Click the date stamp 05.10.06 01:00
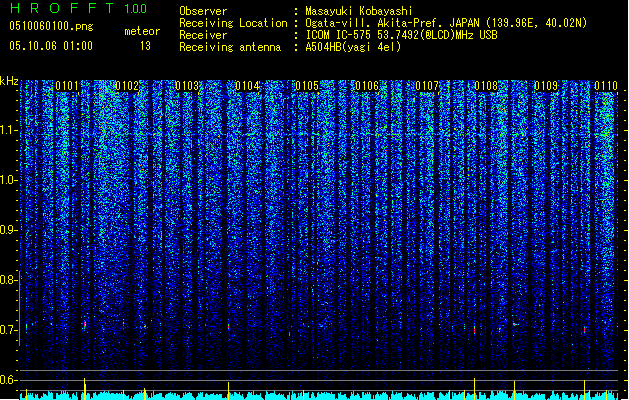 pyautogui.click(x=51, y=46)
